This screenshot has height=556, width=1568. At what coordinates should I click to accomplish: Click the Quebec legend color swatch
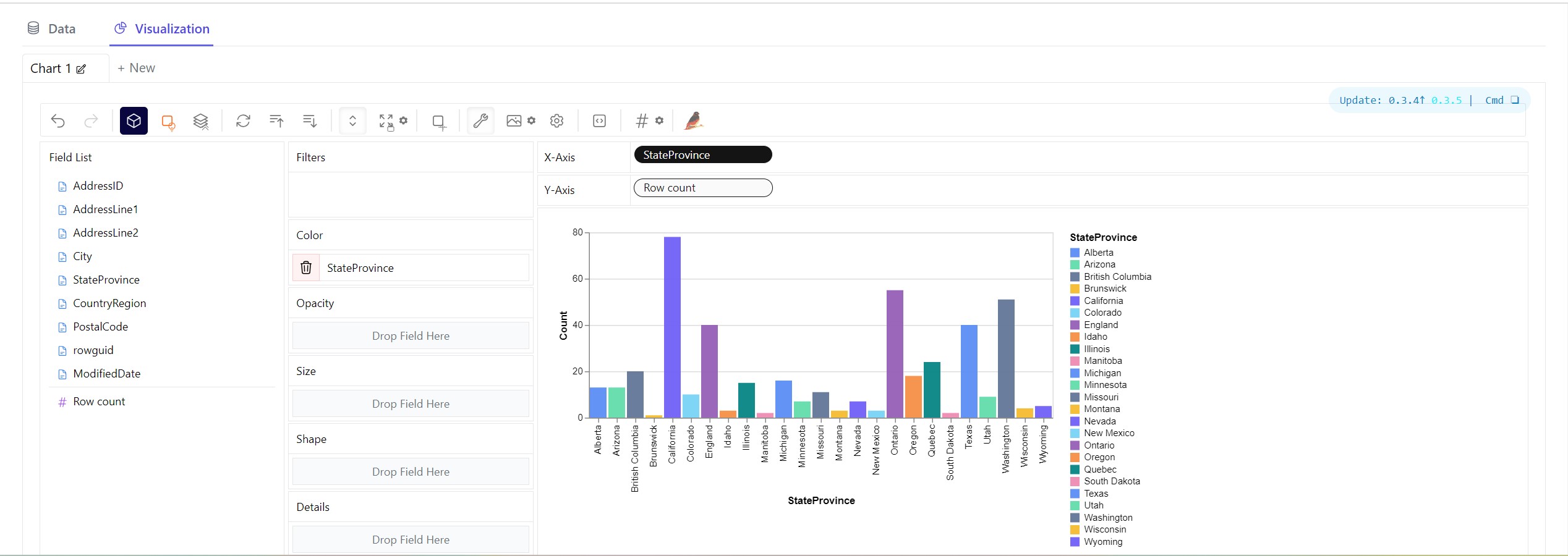1075,470
